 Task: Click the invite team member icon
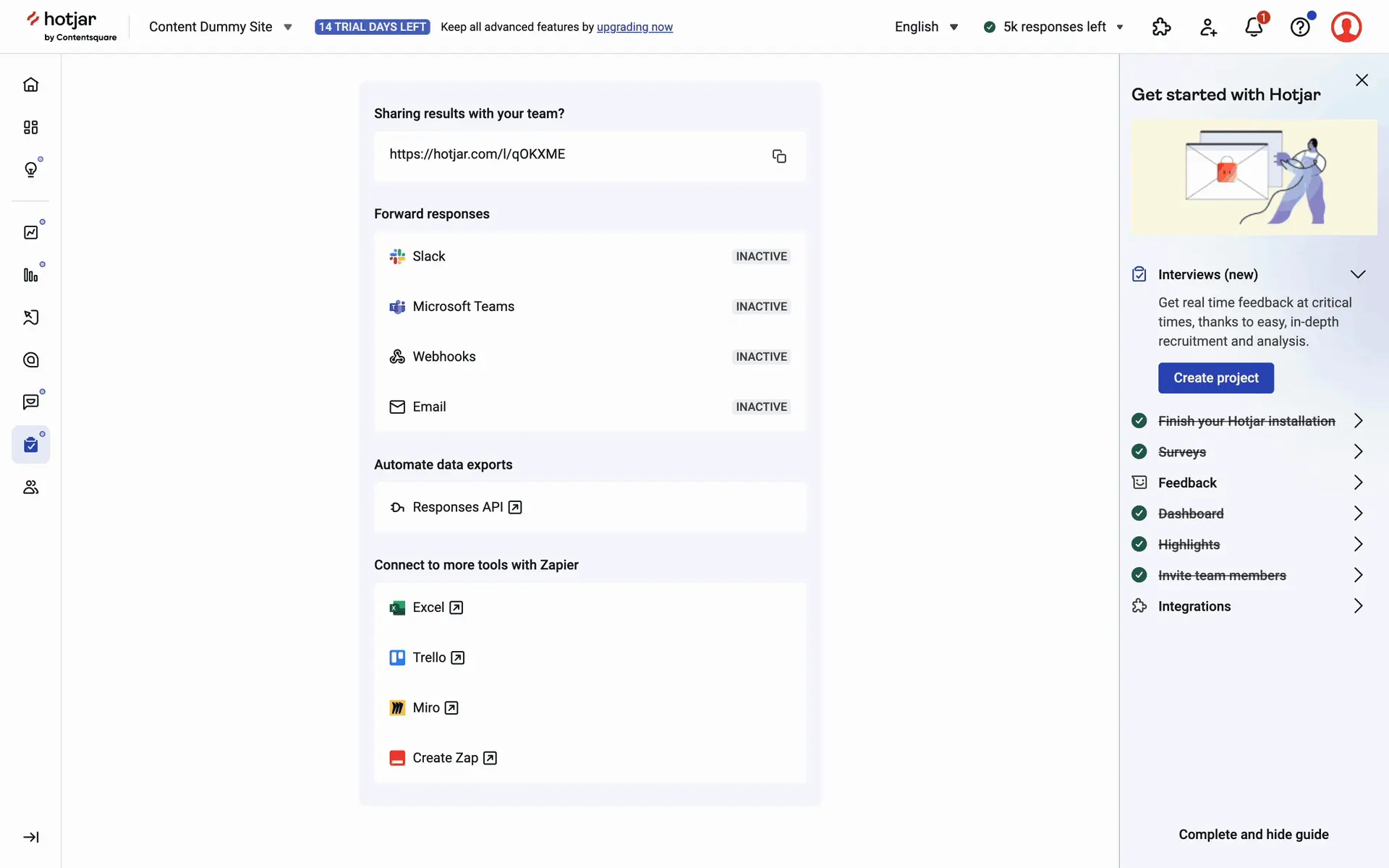tap(1208, 27)
